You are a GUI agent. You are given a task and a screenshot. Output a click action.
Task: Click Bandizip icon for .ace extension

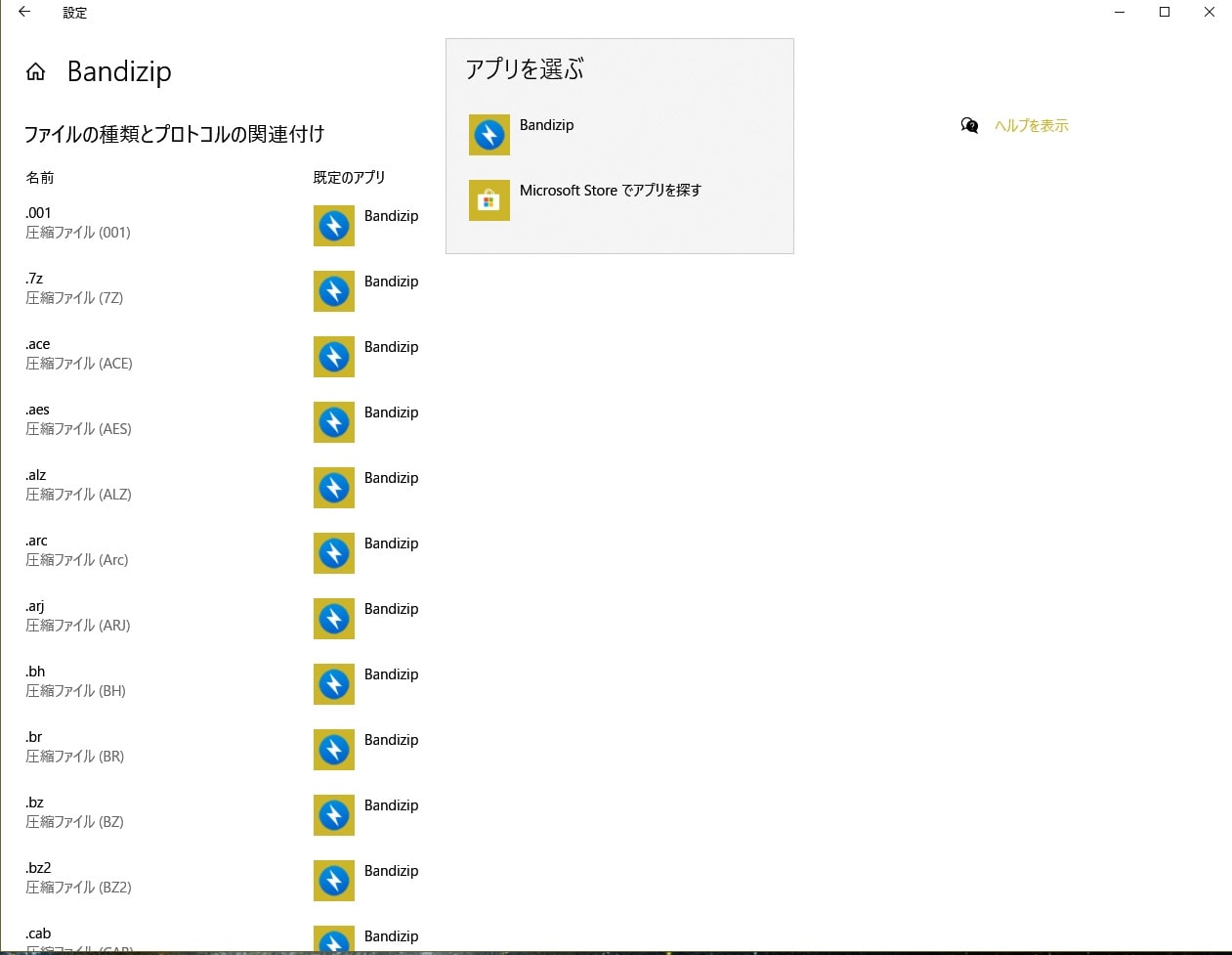[x=334, y=357]
